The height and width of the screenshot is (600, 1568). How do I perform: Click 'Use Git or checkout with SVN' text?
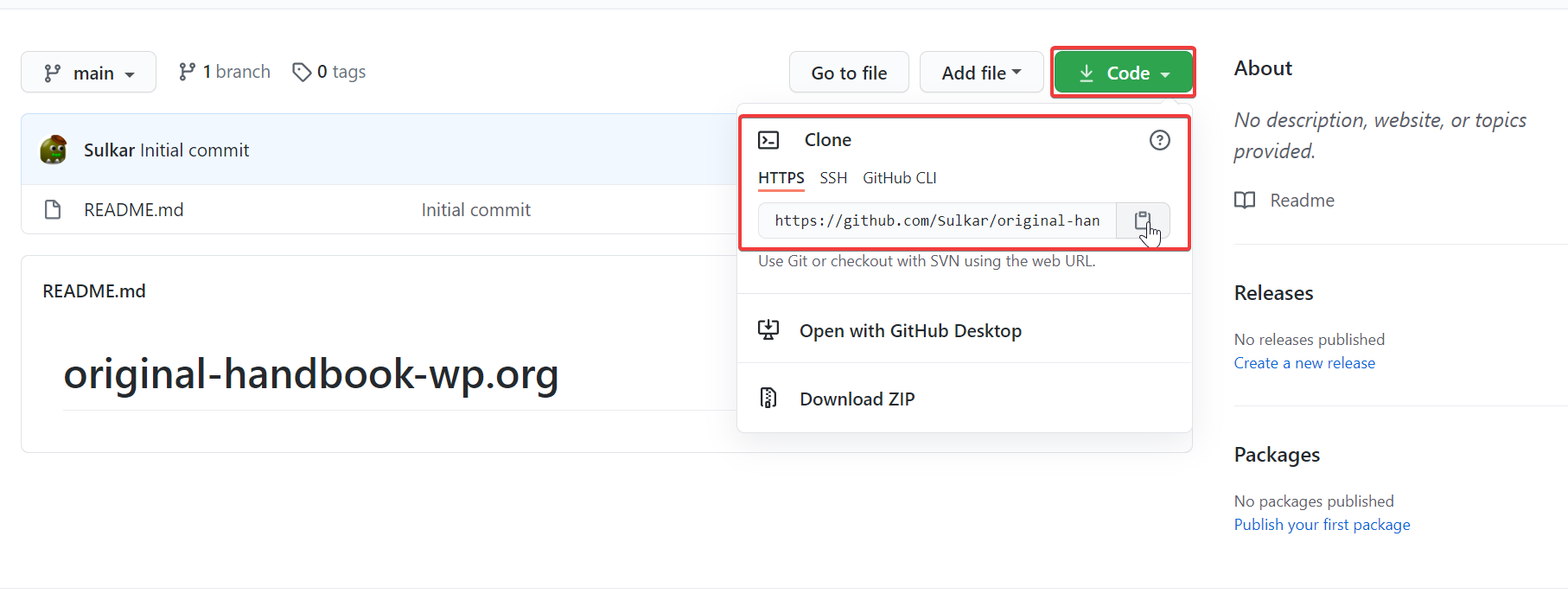tap(927, 261)
